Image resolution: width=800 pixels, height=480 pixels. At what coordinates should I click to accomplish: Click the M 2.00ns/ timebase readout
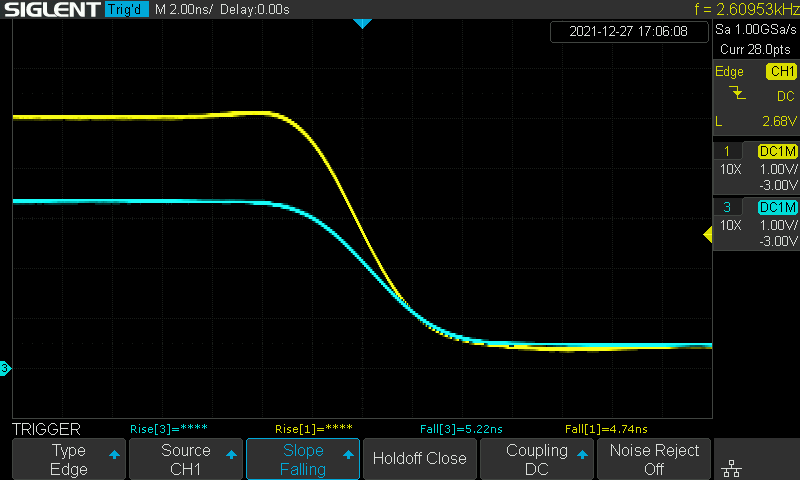(184, 9)
